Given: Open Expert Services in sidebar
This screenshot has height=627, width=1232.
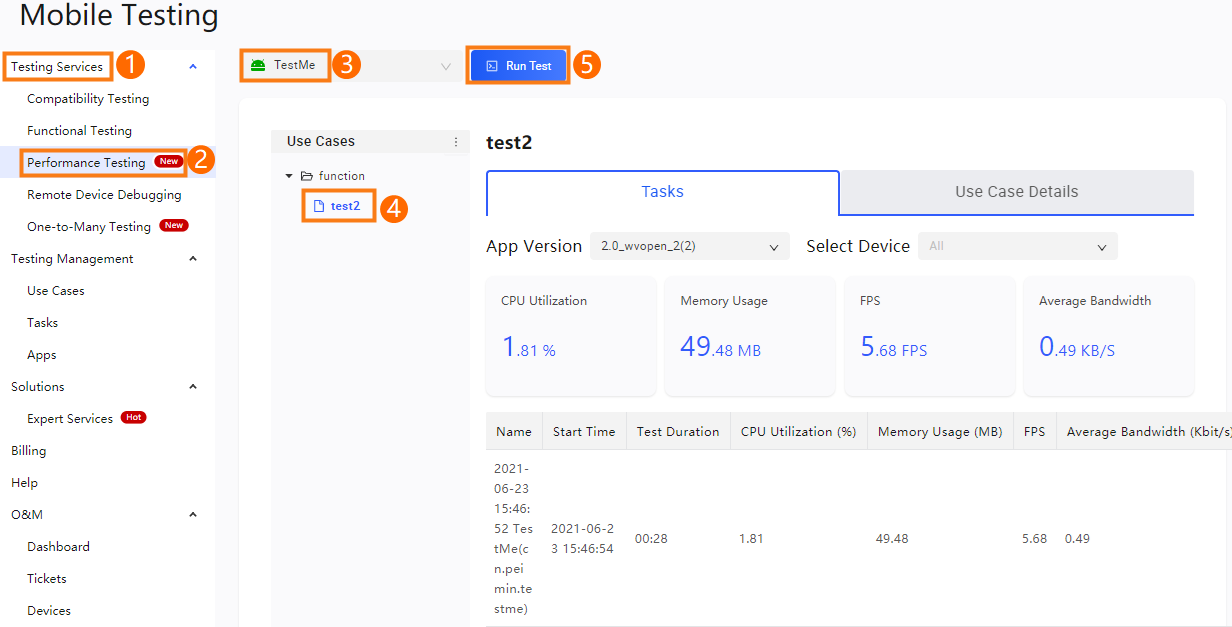Looking at the screenshot, I should pyautogui.click(x=70, y=419).
